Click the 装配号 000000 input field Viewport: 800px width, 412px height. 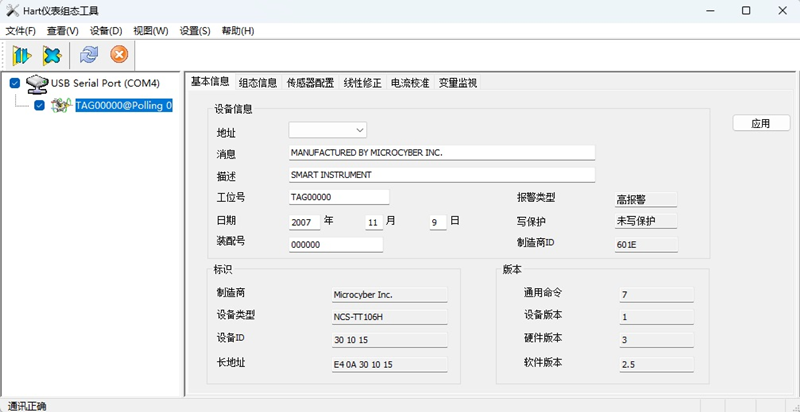click(x=336, y=245)
